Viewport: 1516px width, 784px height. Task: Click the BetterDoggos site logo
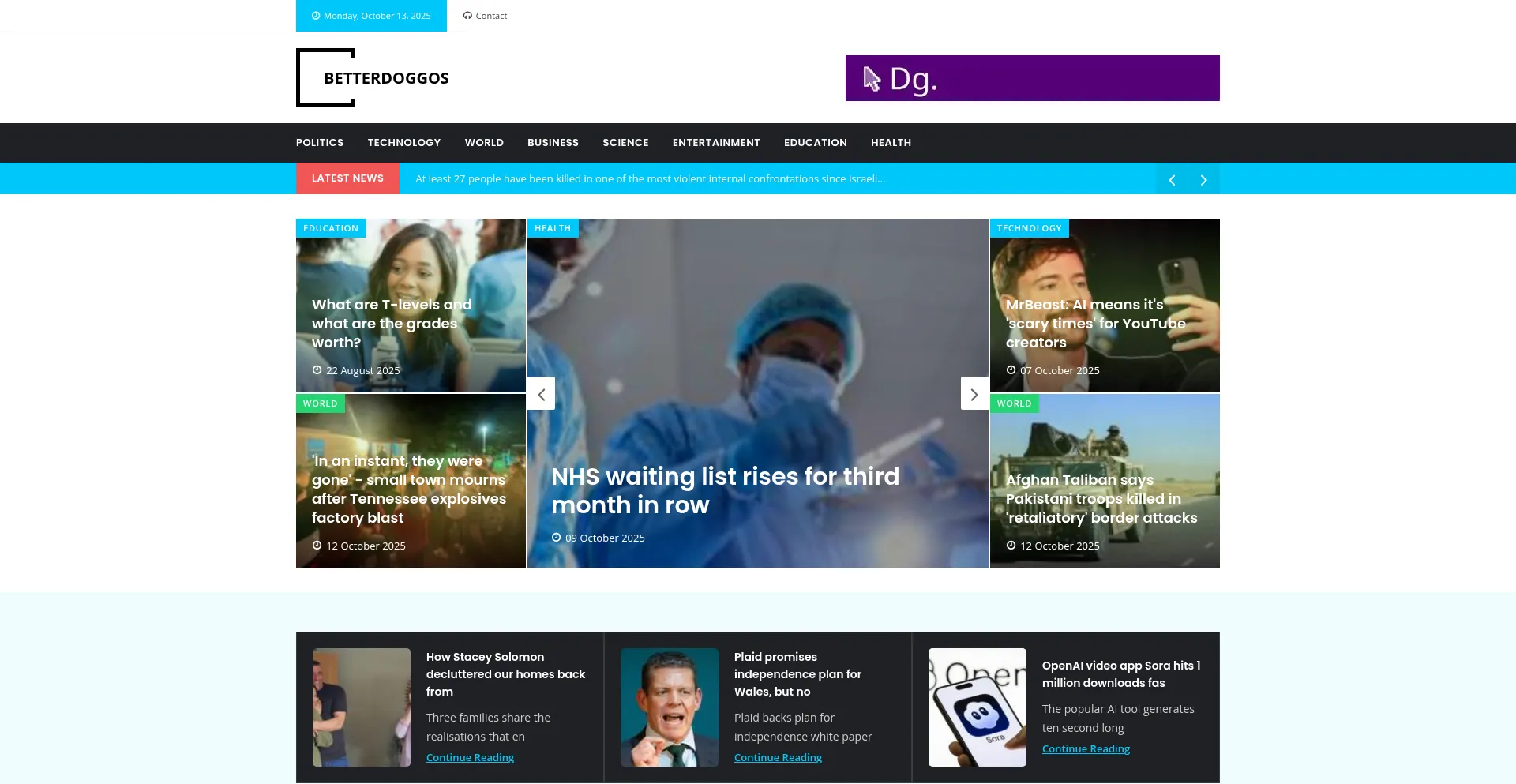[373, 78]
